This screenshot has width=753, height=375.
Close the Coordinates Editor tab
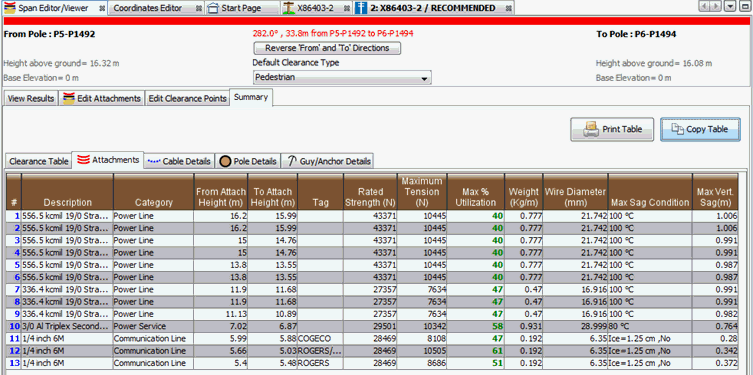click(199, 9)
